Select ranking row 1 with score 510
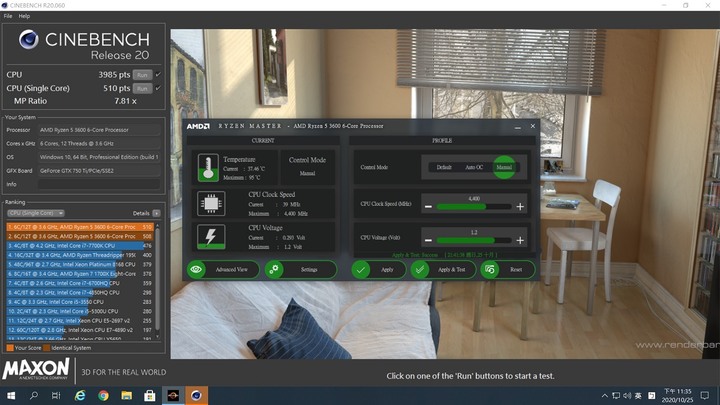This screenshot has width=720, height=405. click(x=80, y=227)
